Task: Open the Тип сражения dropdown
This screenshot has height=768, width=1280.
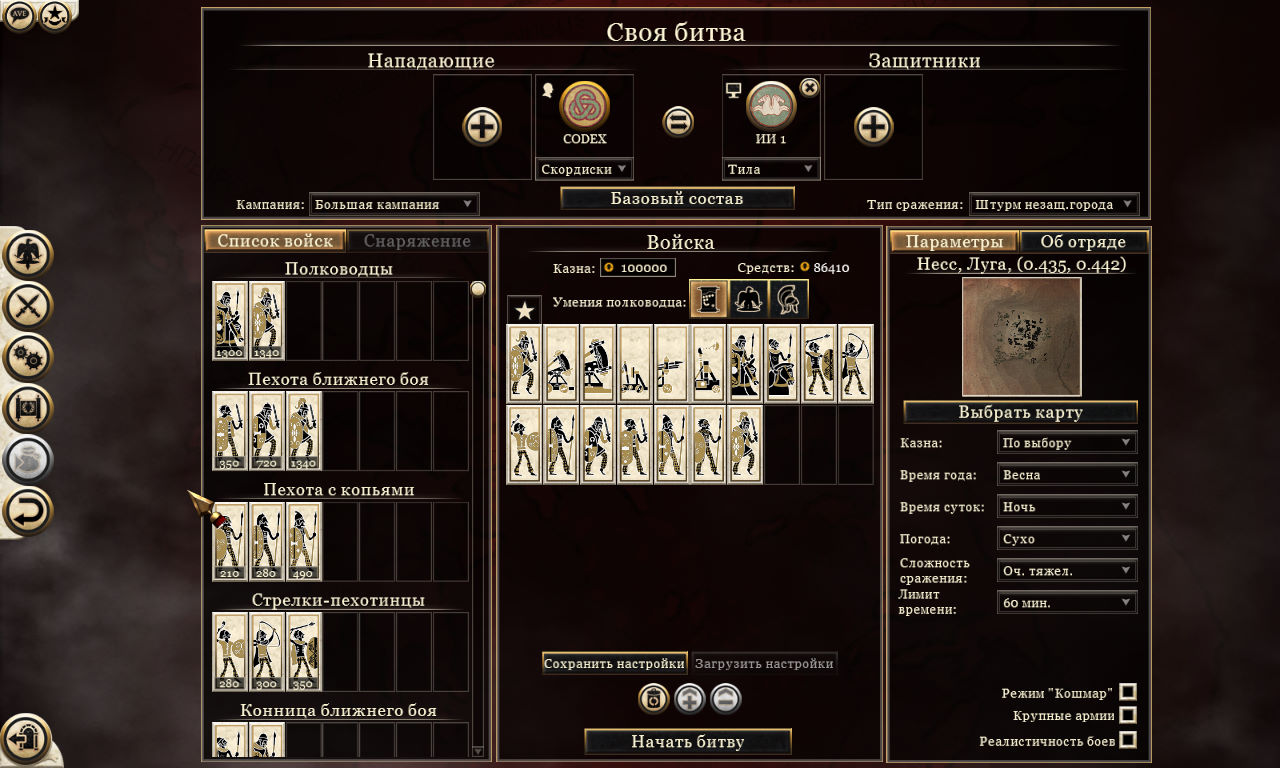Action: pyautogui.click(x=1054, y=204)
